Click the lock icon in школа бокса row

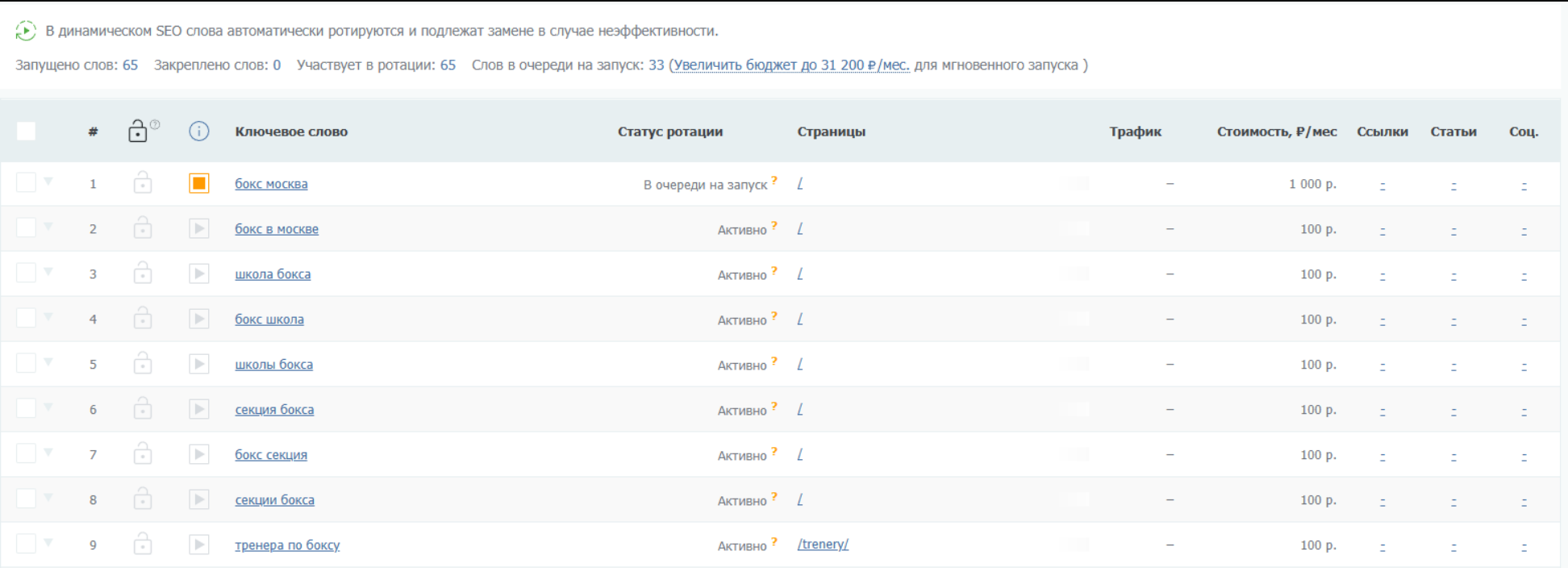tap(143, 273)
